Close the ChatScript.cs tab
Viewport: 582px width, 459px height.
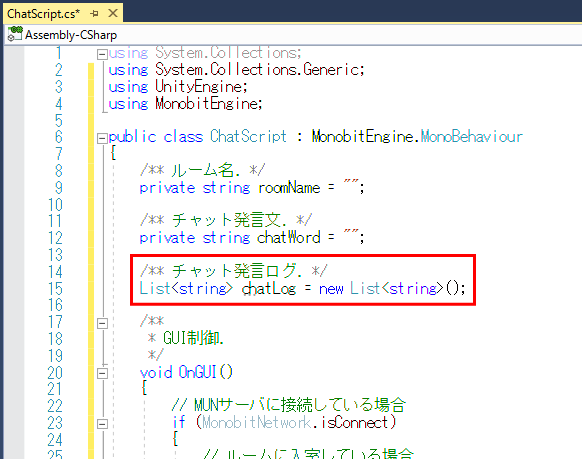tap(113, 14)
